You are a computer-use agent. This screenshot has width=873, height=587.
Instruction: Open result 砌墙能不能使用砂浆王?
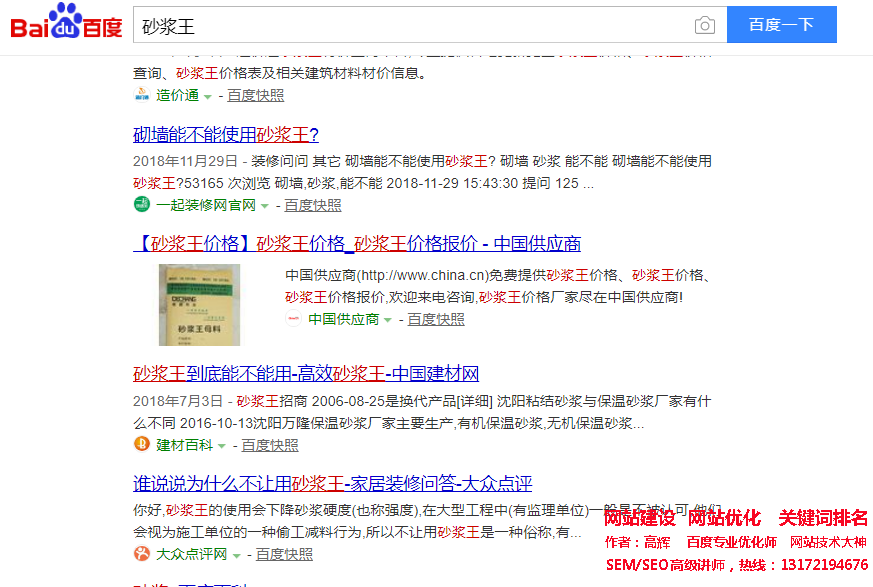tap(226, 135)
